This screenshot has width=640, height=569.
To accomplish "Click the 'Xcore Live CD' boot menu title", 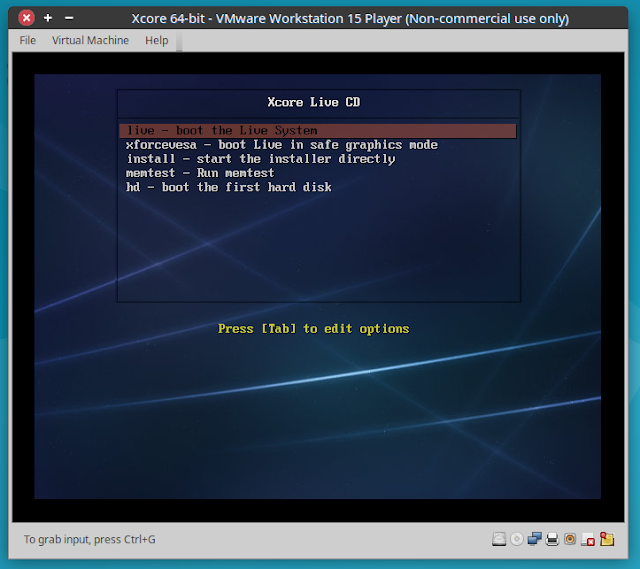I will click(314, 102).
